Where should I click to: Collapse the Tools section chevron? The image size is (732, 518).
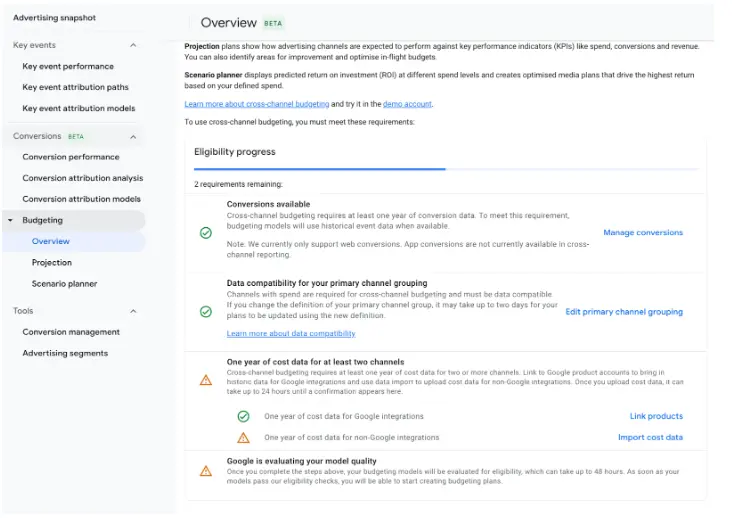click(133, 311)
